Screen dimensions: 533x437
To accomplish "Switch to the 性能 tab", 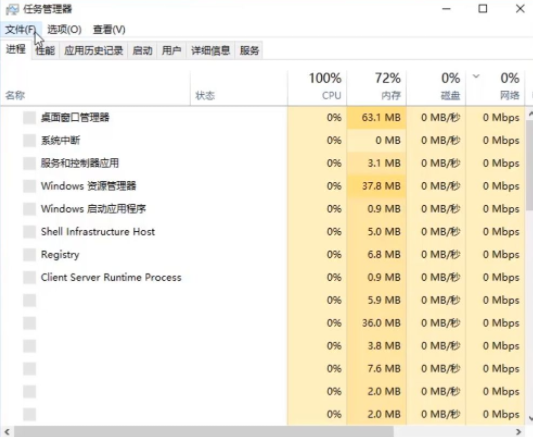I will [45, 51].
